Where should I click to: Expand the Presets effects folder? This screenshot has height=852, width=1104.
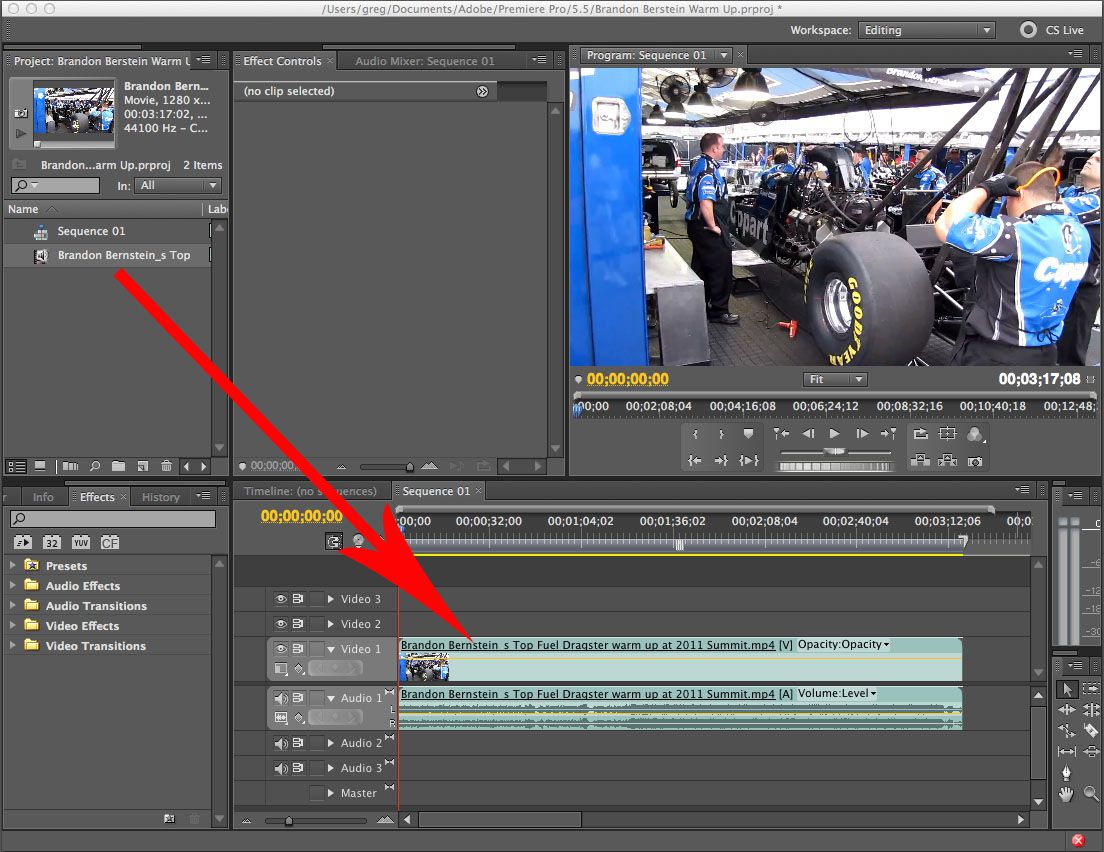[13, 565]
